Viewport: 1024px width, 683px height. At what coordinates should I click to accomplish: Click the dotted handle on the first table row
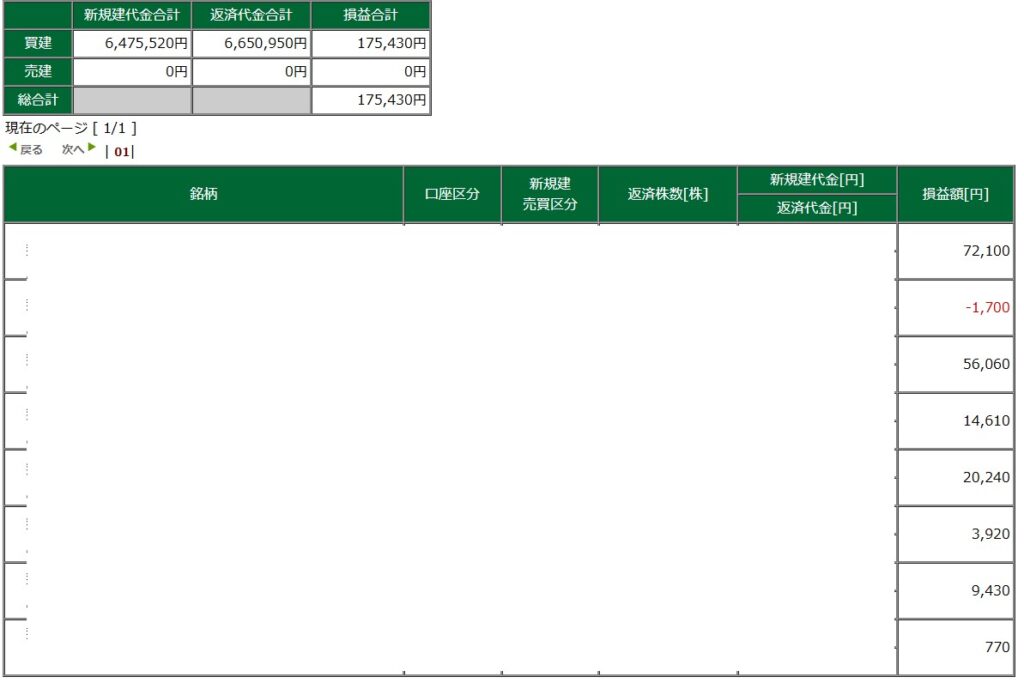27,250
